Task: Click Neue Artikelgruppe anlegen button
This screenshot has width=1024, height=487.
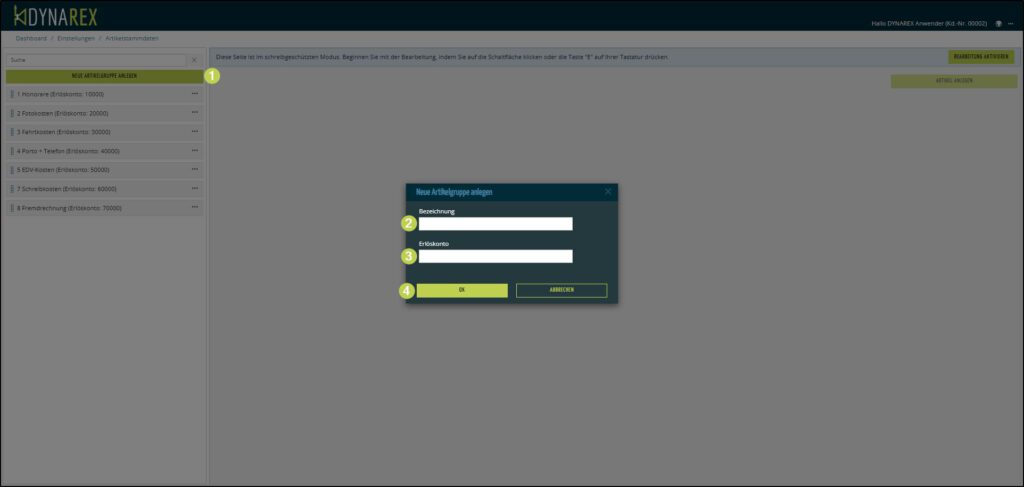Action: click(104, 75)
